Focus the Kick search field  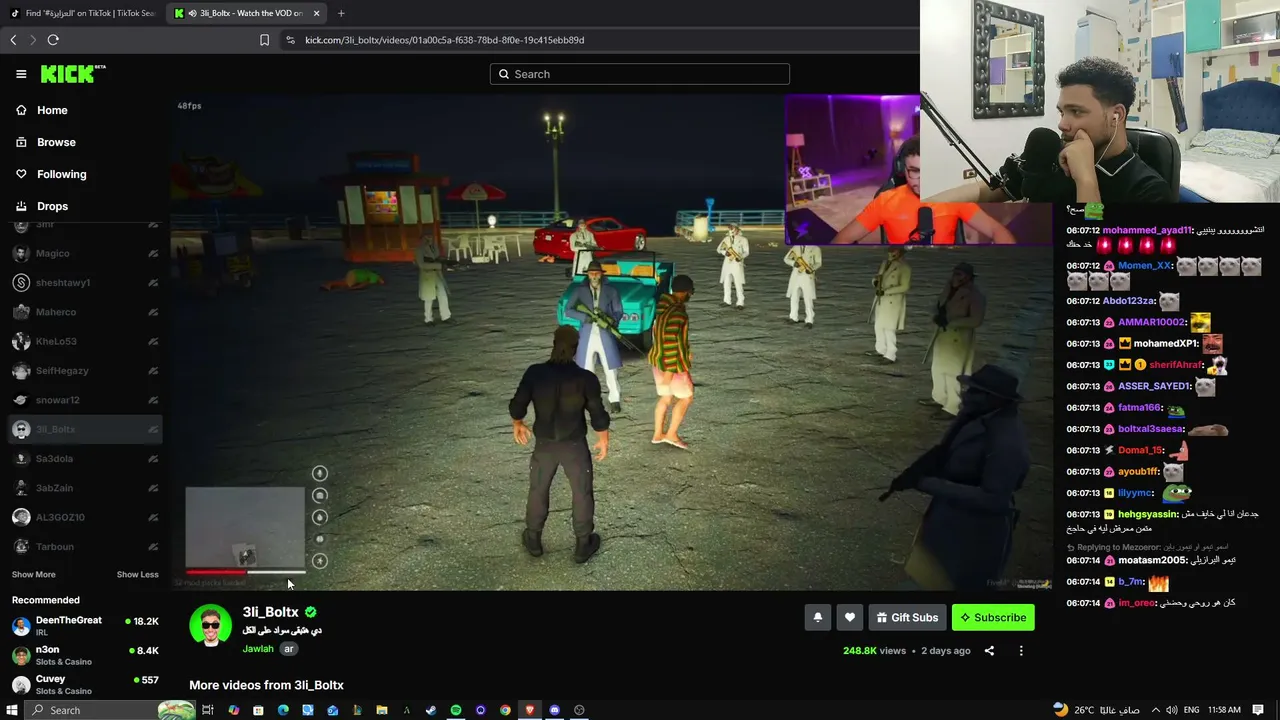click(640, 74)
